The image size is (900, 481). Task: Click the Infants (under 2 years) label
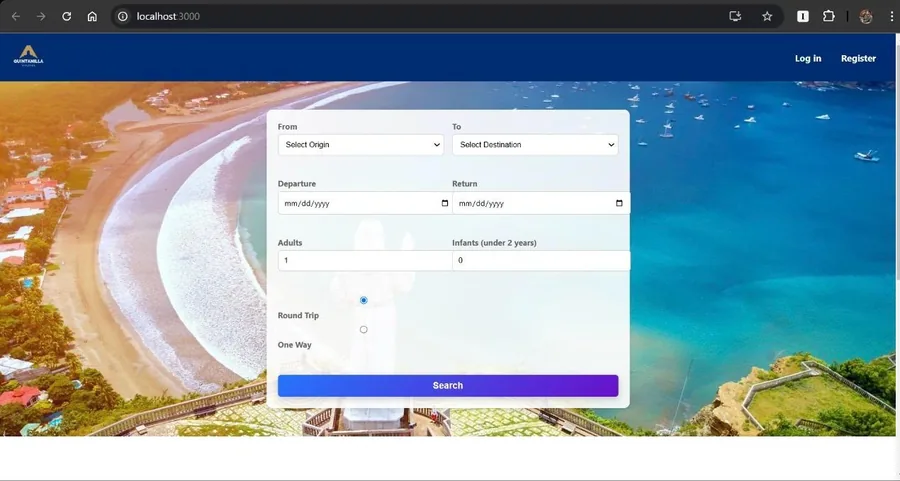point(494,243)
